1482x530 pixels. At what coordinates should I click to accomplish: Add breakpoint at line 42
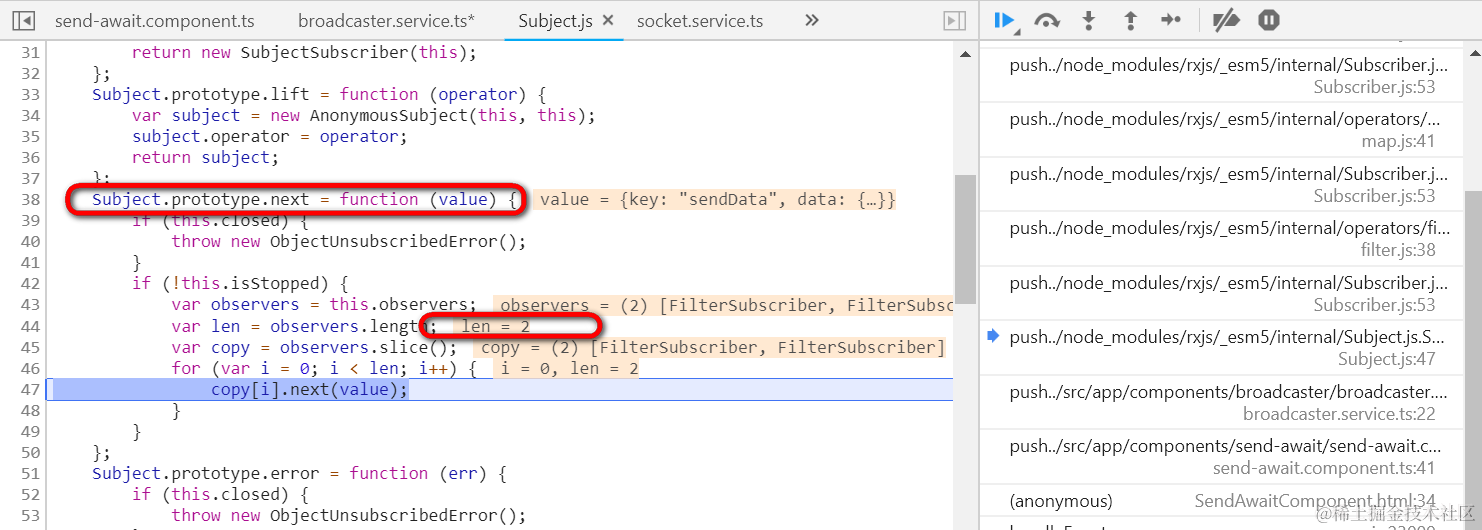coord(30,283)
